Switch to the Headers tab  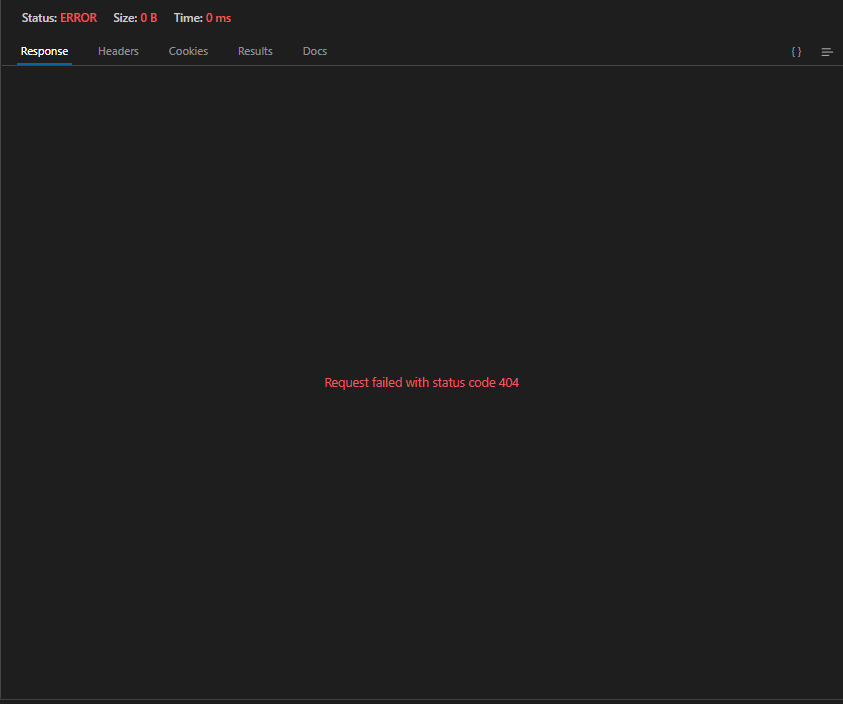pos(118,51)
